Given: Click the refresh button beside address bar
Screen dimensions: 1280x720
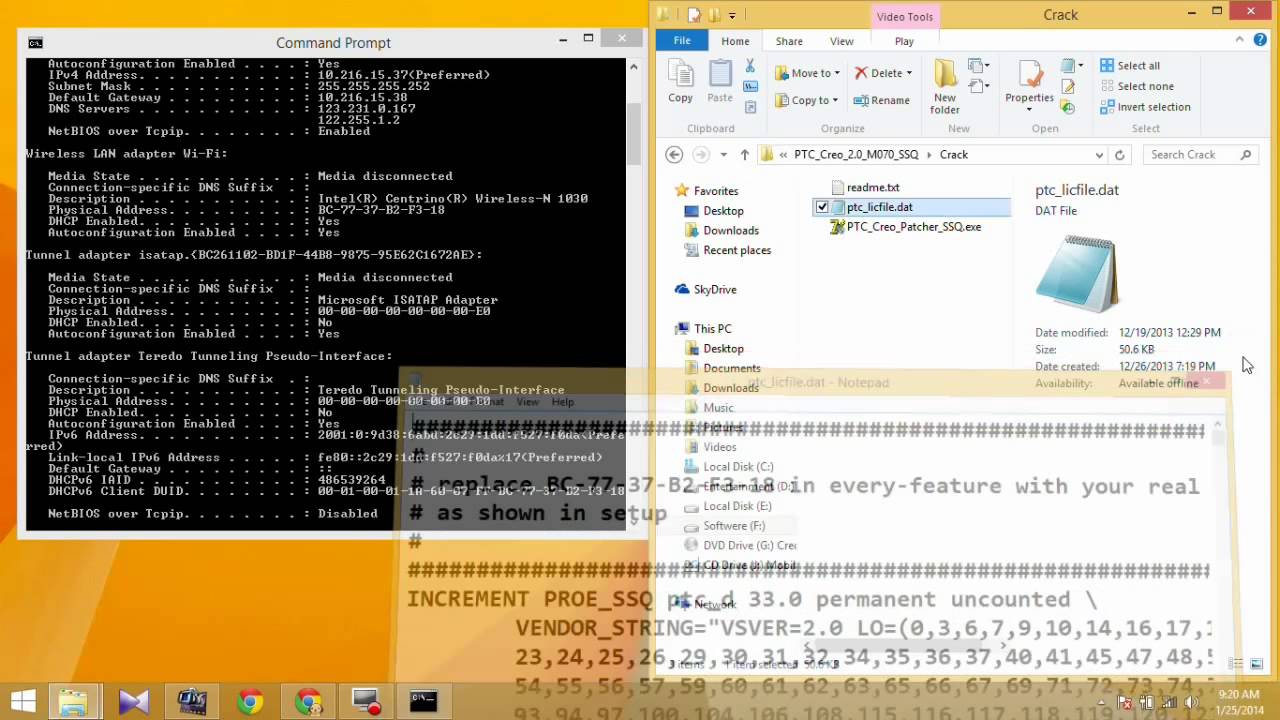Looking at the screenshot, I should 1119,155.
